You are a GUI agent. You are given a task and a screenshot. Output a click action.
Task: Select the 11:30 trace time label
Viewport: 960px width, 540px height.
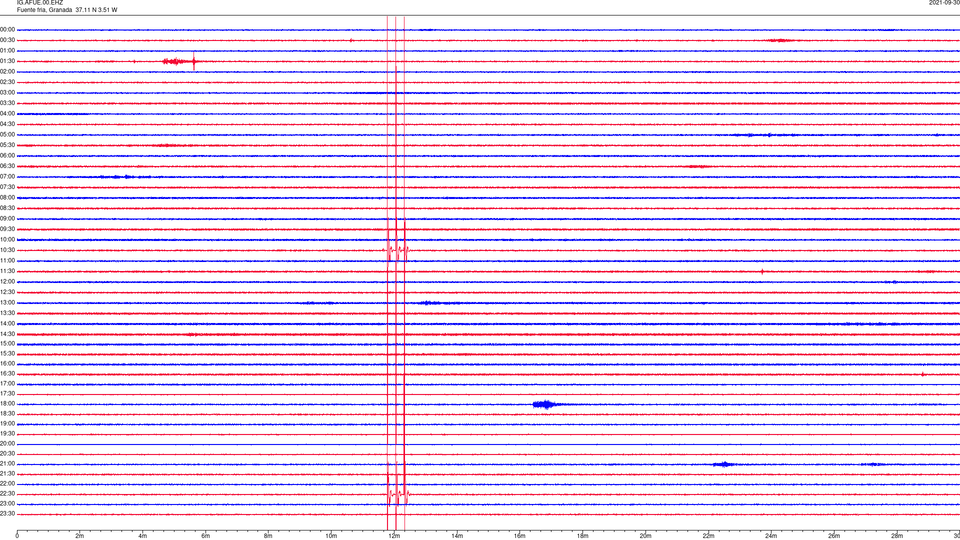(7, 271)
